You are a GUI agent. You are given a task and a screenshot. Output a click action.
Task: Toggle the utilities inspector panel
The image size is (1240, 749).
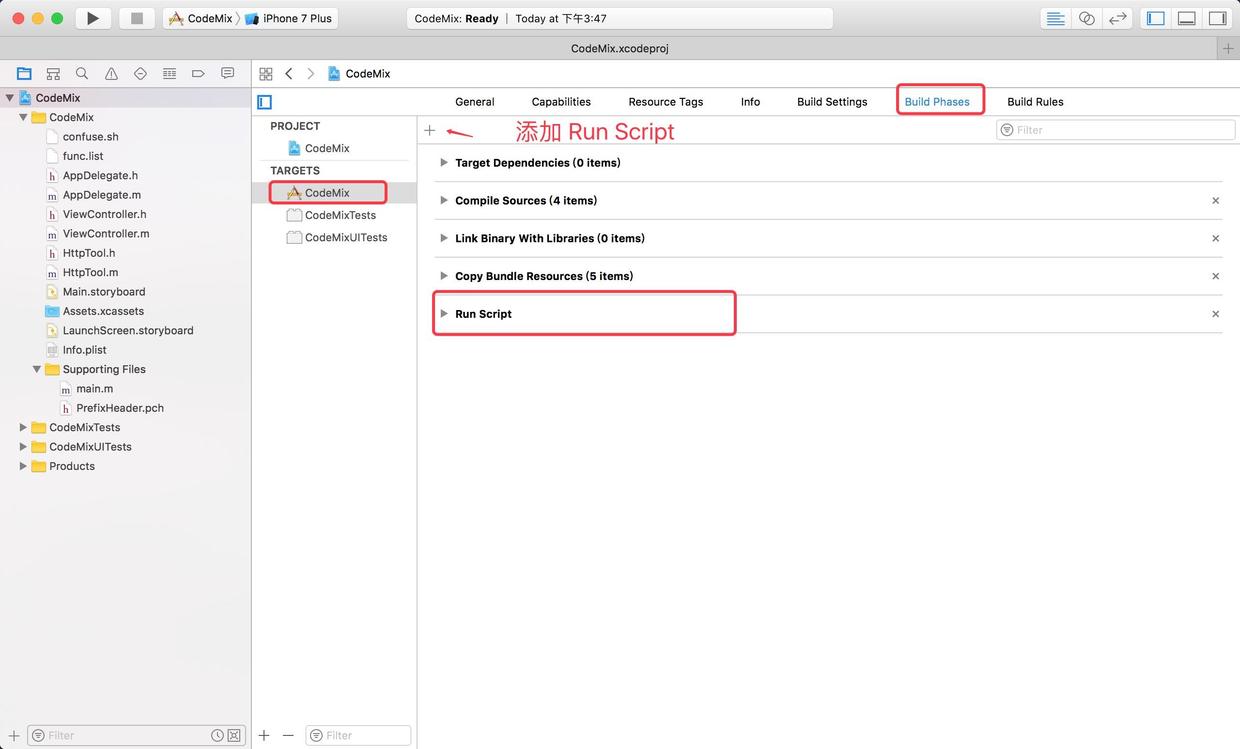pyautogui.click(x=1217, y=18)
